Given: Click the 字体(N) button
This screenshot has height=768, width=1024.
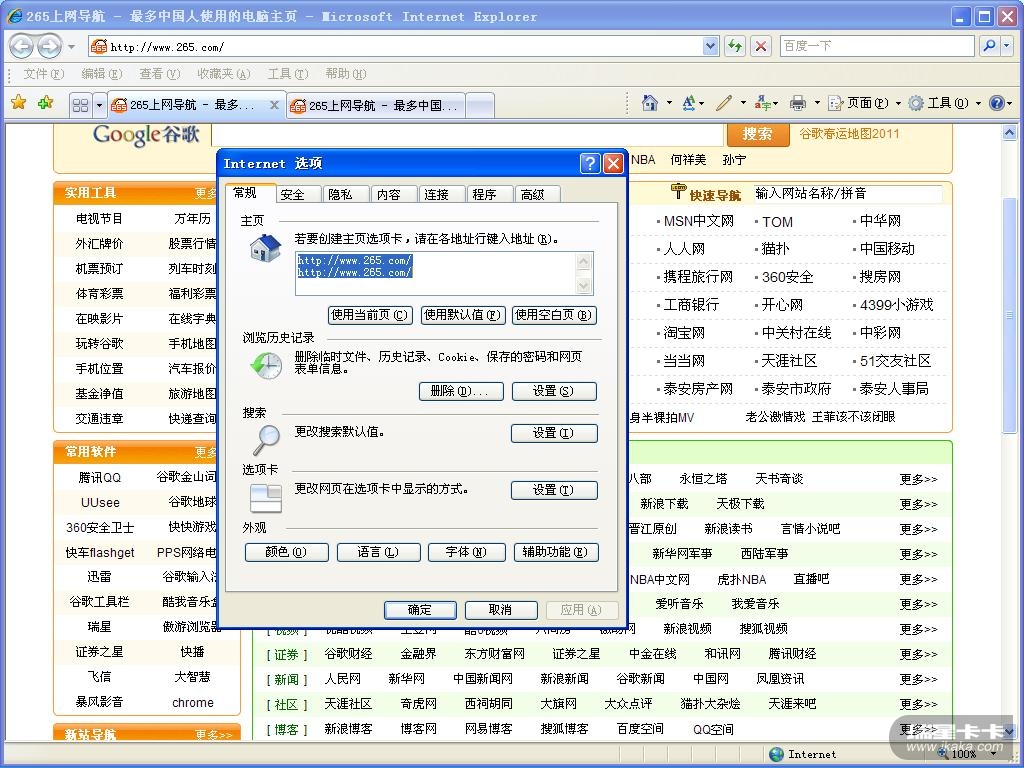Looking at the screenshot, I should pos(466,552).
